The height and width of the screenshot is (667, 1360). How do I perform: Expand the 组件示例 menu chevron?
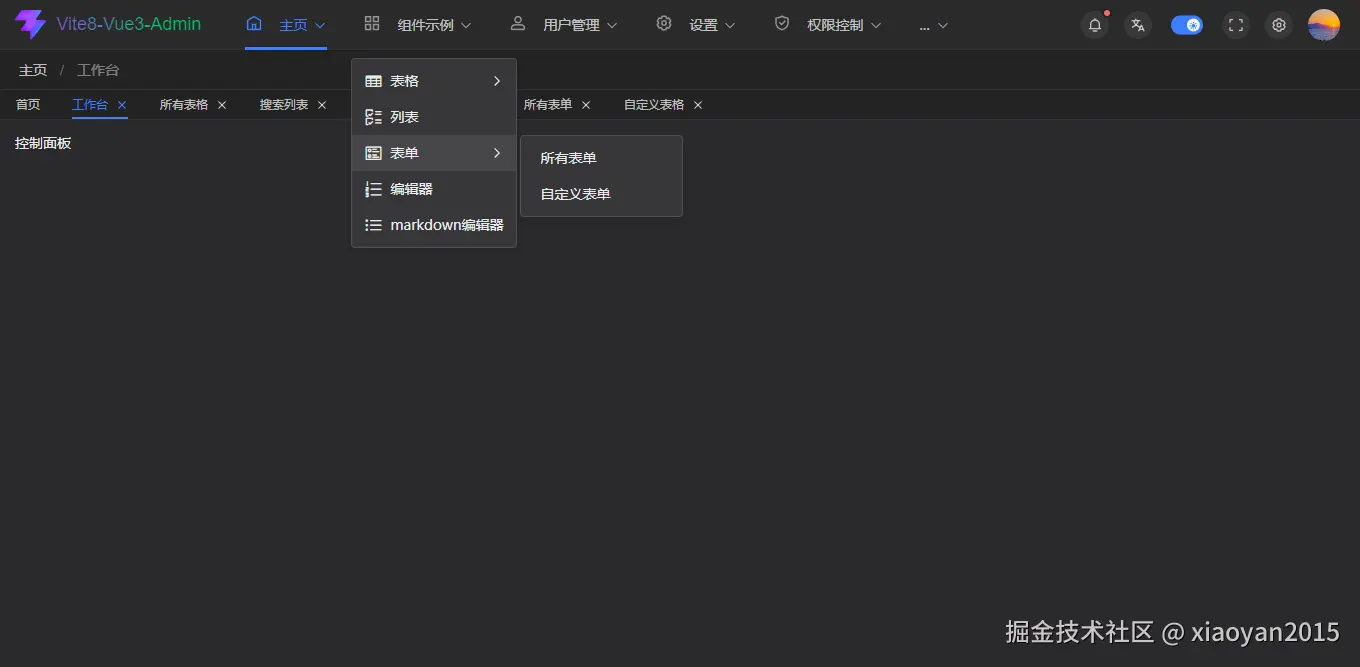[x=466, y=25]
